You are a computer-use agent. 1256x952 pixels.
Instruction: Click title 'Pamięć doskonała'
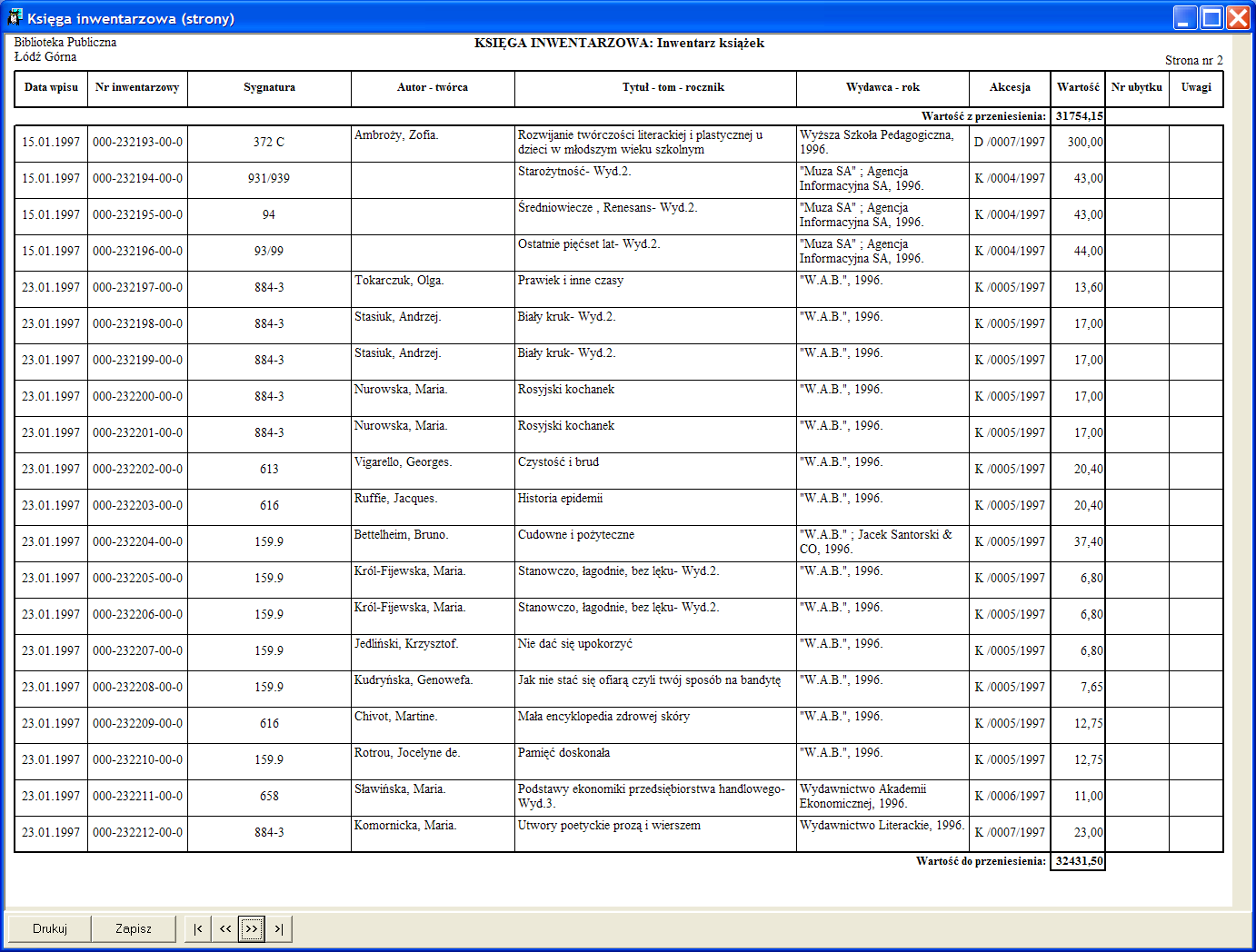tap(563, 753)
